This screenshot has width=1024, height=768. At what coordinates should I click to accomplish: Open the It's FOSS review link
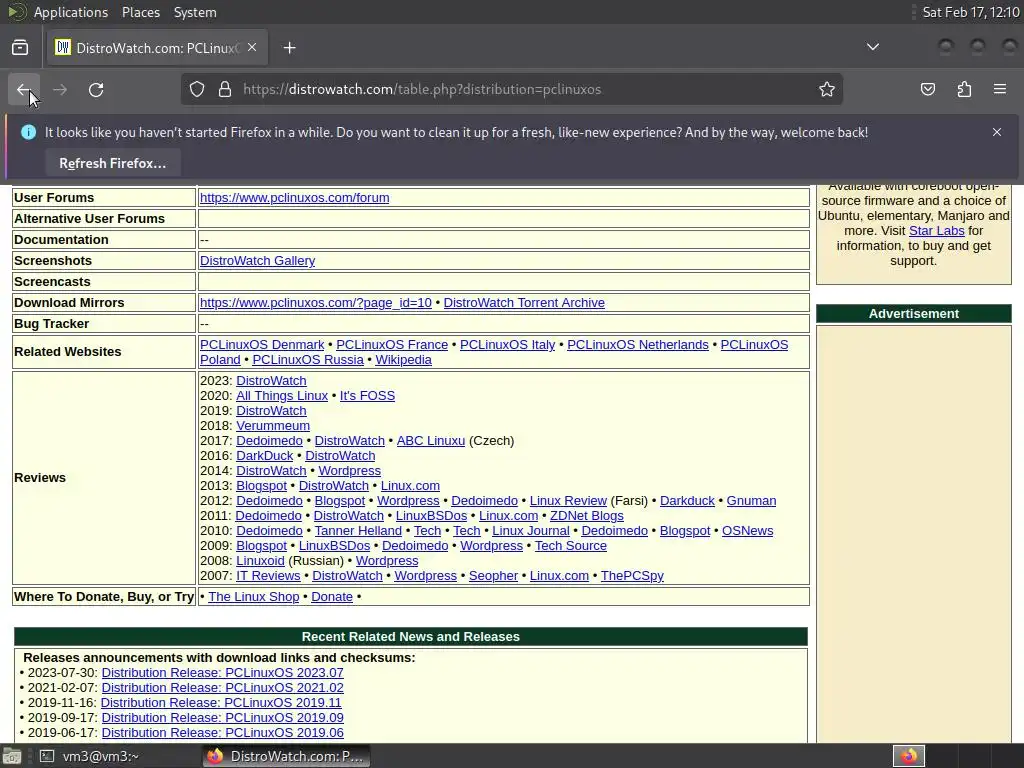point(367,395)
